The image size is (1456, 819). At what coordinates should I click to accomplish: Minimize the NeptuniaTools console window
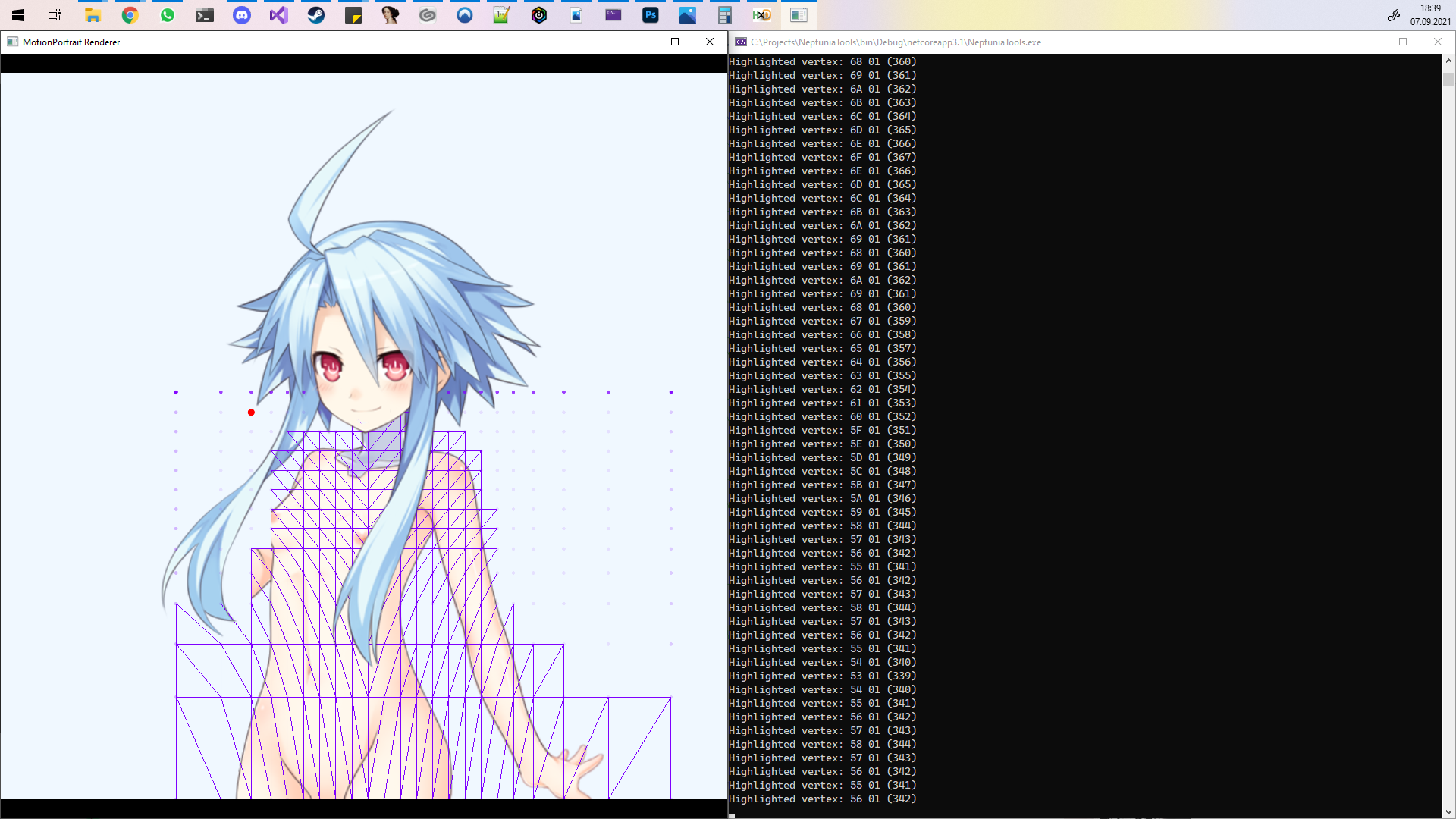(1369, 42)
